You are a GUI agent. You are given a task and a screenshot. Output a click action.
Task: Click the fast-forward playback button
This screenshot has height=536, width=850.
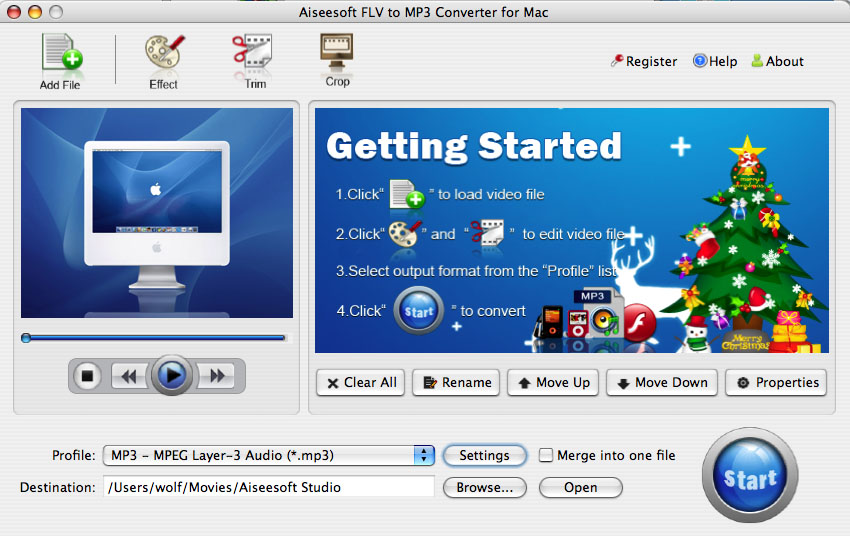(x=217, y=376)
